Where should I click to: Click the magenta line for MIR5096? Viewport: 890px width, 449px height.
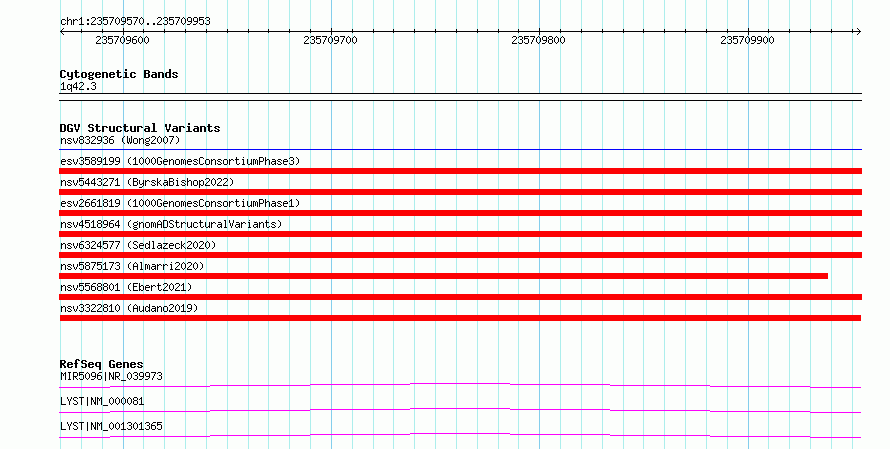[x=460, y=385]
